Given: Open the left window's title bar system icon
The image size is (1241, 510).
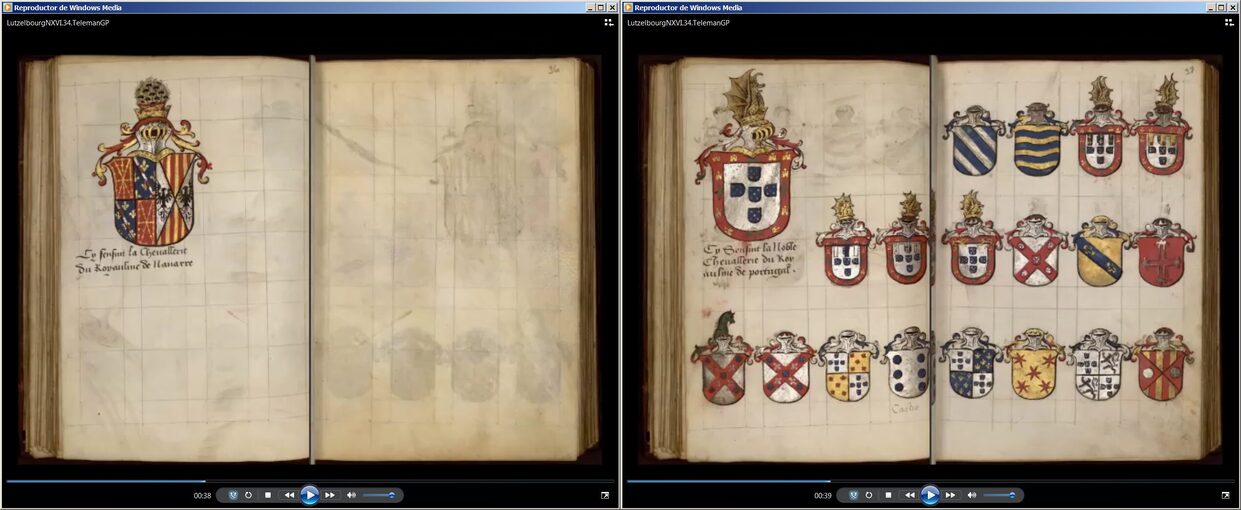Looking at the screenshot, I should coord(7,7).
